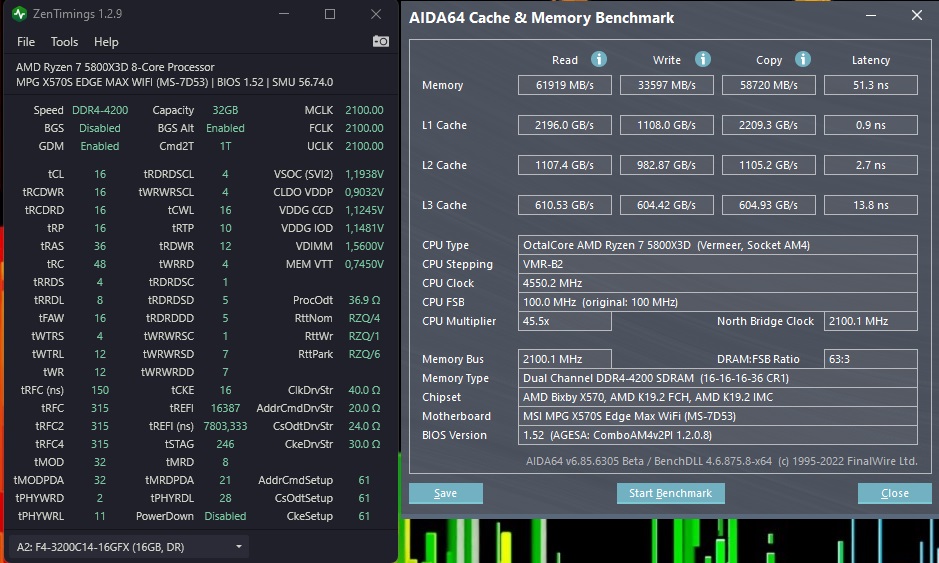Click the Memory Type Dual Channel DDR4-4200 field
This screenshot has height=563, width=939.
pos(717,378)
